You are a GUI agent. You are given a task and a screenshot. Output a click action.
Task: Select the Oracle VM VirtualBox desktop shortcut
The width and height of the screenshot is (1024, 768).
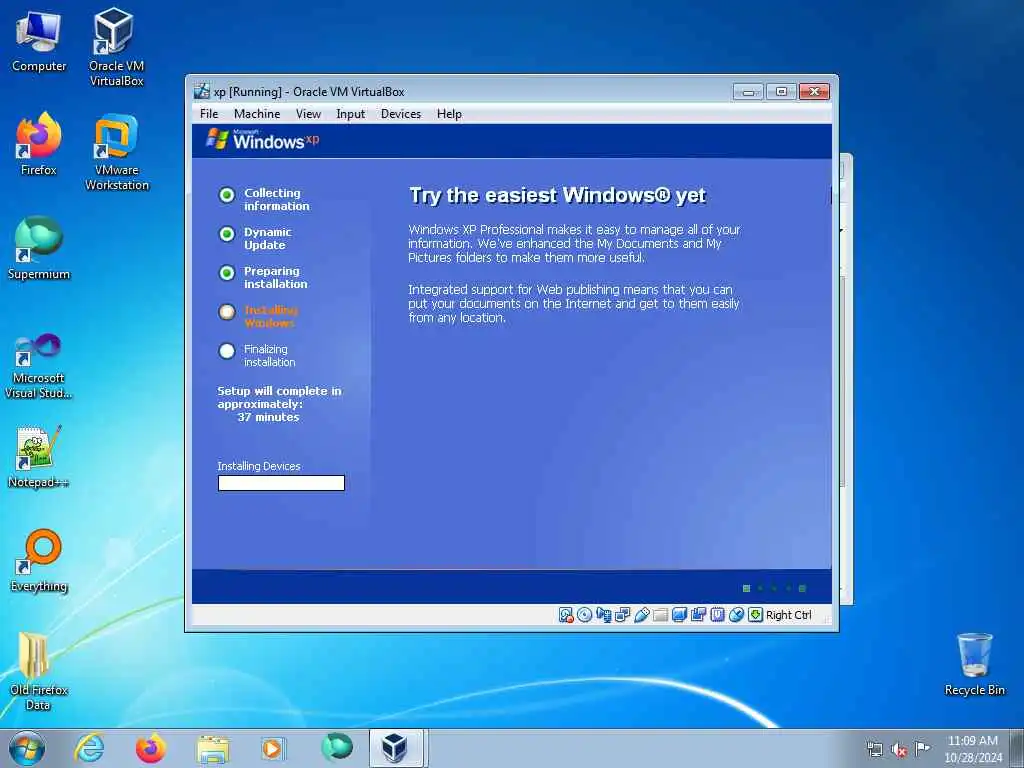tap(116, 47)
